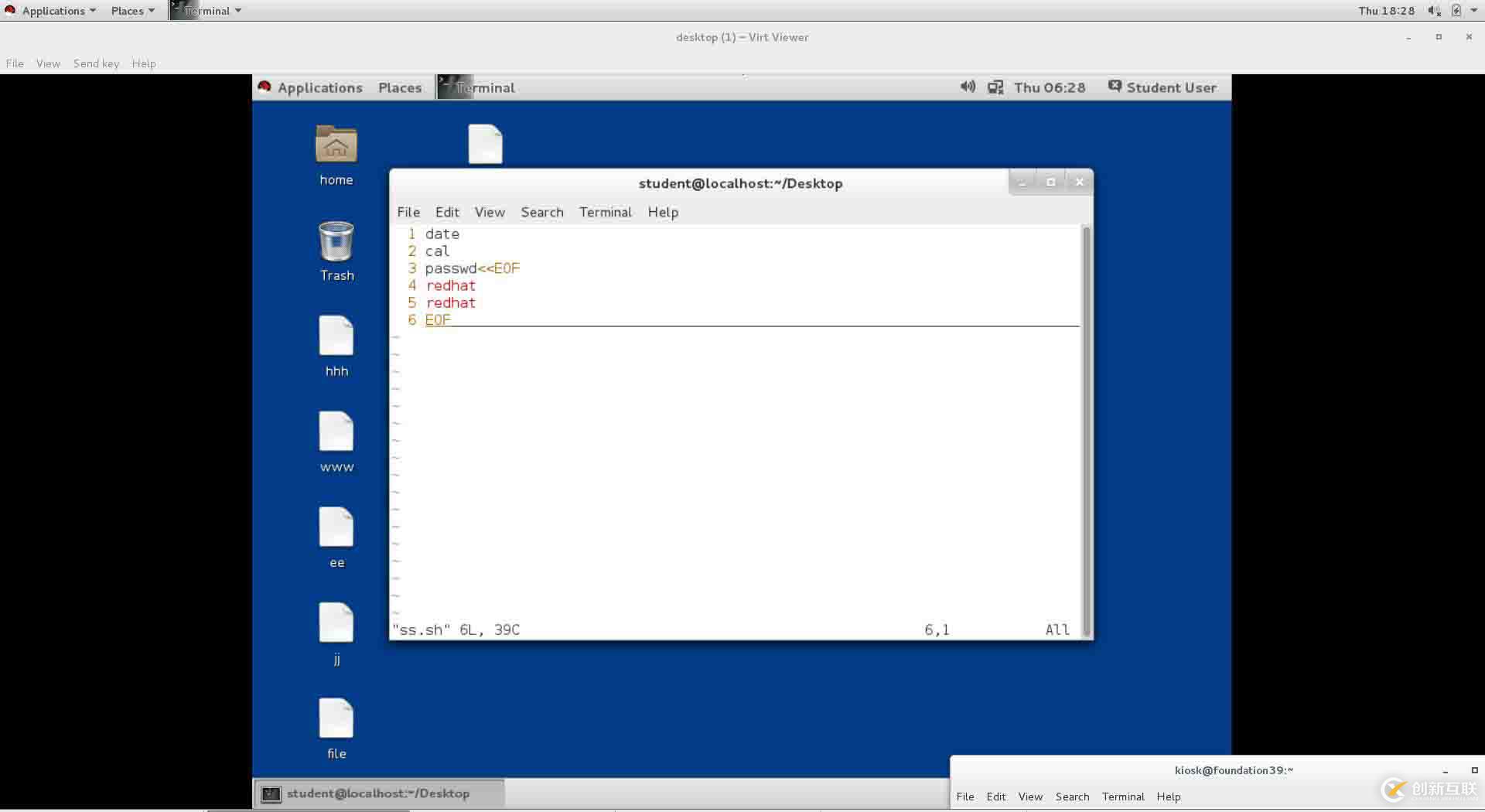Click the terminal vertical scrollbar

(1086, 430)
